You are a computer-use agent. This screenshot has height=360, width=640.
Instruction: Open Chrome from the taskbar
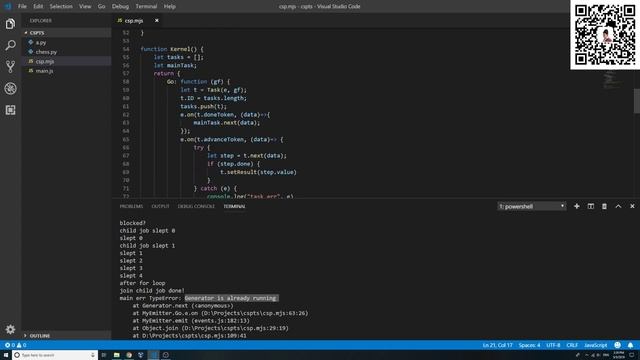[x=129, y=355]
